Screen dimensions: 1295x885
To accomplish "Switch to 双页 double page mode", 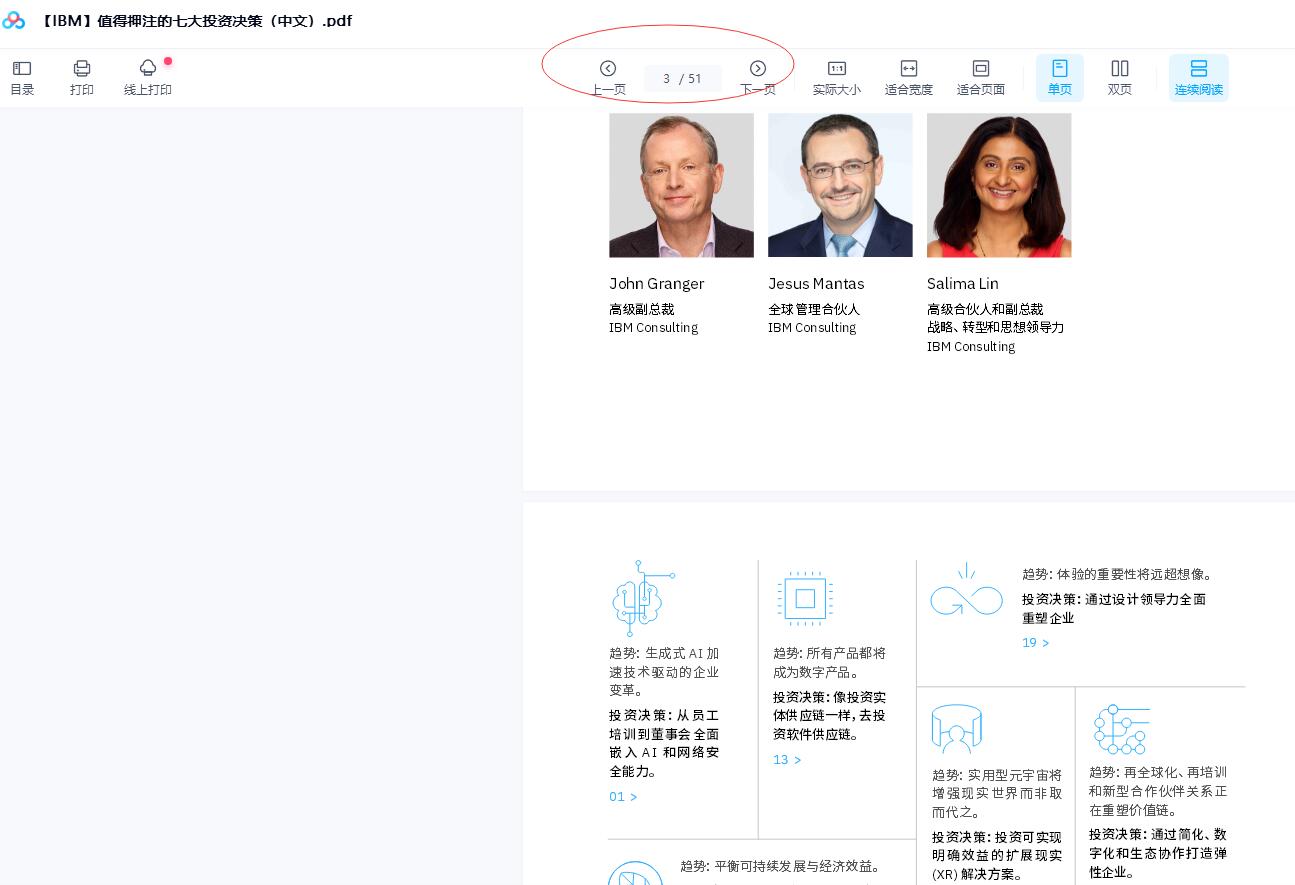I will pos(1120,77).
